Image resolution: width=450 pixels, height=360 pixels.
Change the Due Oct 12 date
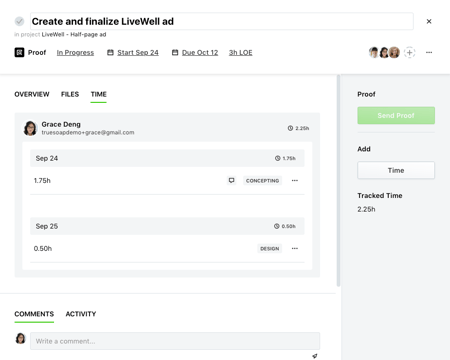(200, 52)
